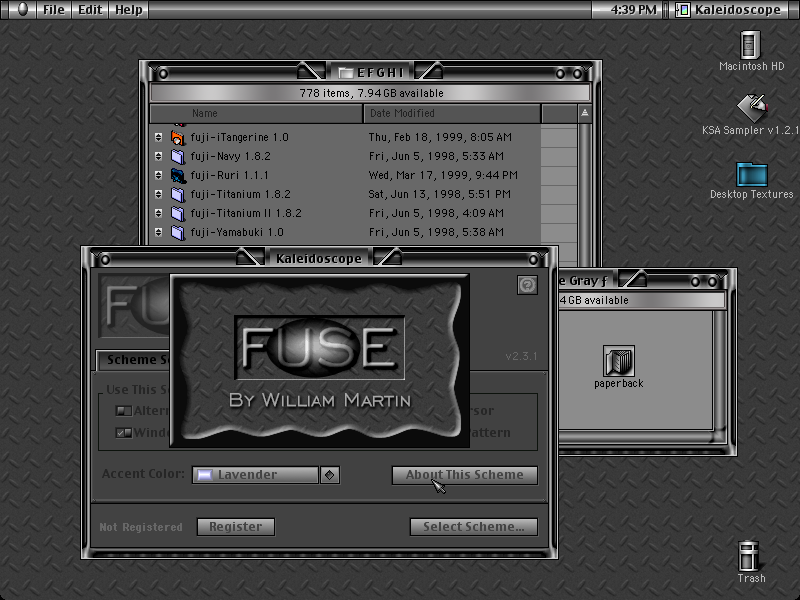This screenshot has width=800, height=600.
Task: Open the Macintosh HD drive icon
Action: tap(751, 45)
